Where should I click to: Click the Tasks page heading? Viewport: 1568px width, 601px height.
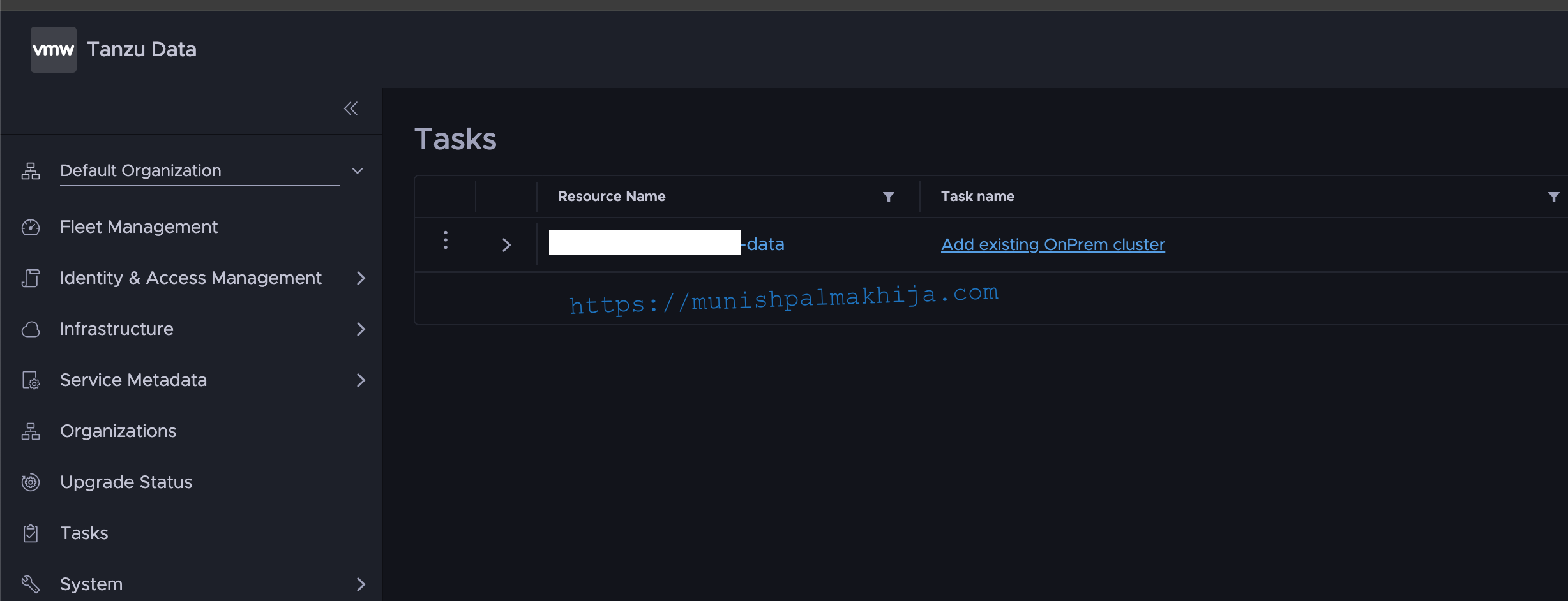[455, 139]
